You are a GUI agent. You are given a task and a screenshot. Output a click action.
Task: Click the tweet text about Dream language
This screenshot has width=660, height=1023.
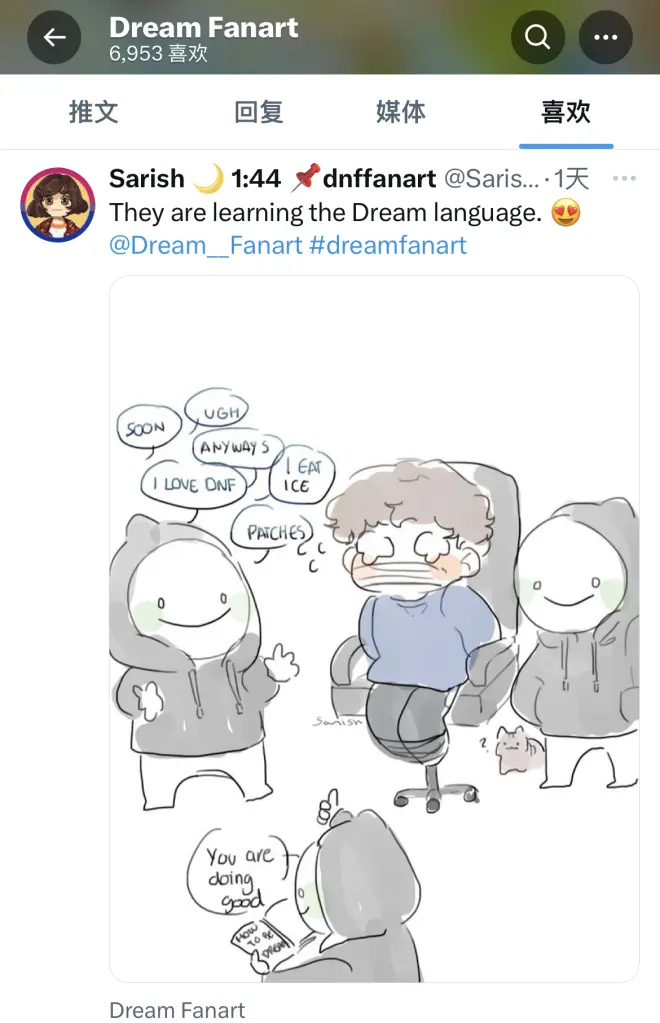coord(325,213)
